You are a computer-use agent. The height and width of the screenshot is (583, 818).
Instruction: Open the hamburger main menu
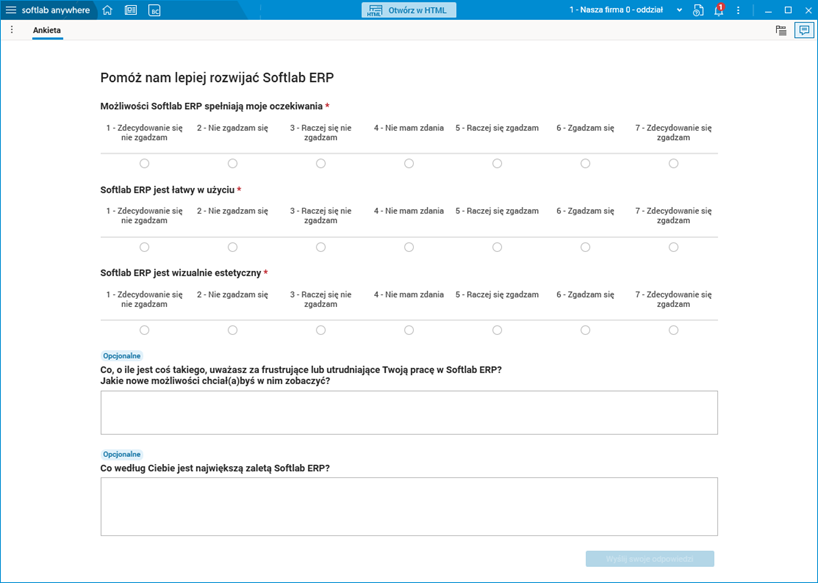tap(10, 10)
